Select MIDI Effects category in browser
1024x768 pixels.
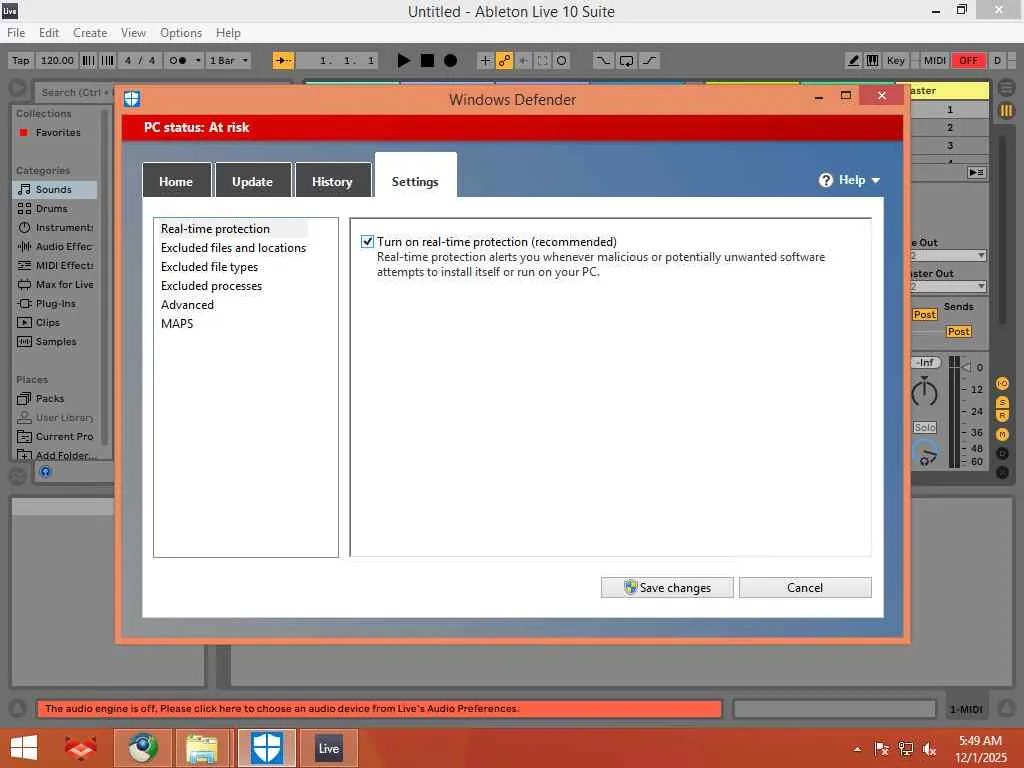(55, 265)
